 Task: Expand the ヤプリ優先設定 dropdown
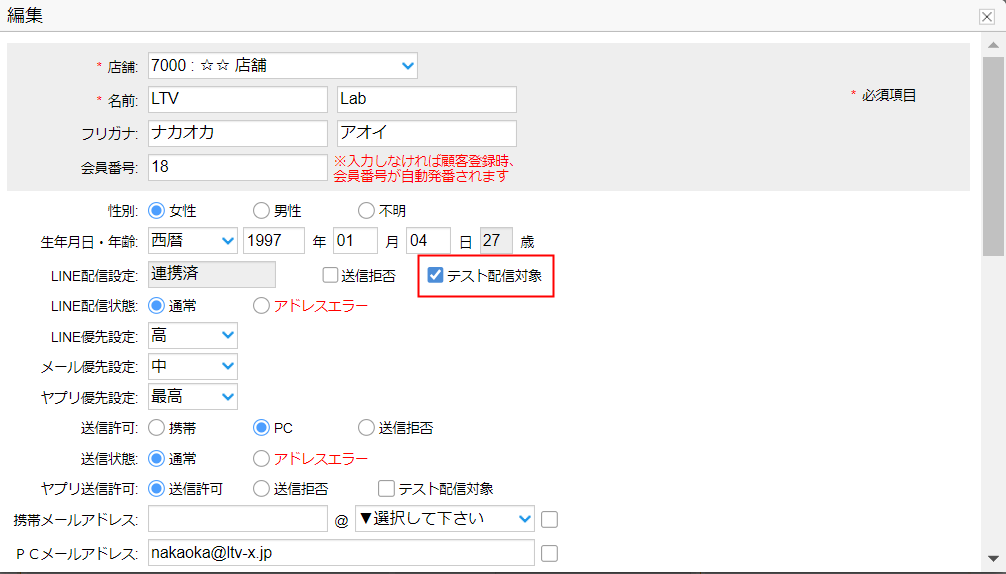pos(193,397)
